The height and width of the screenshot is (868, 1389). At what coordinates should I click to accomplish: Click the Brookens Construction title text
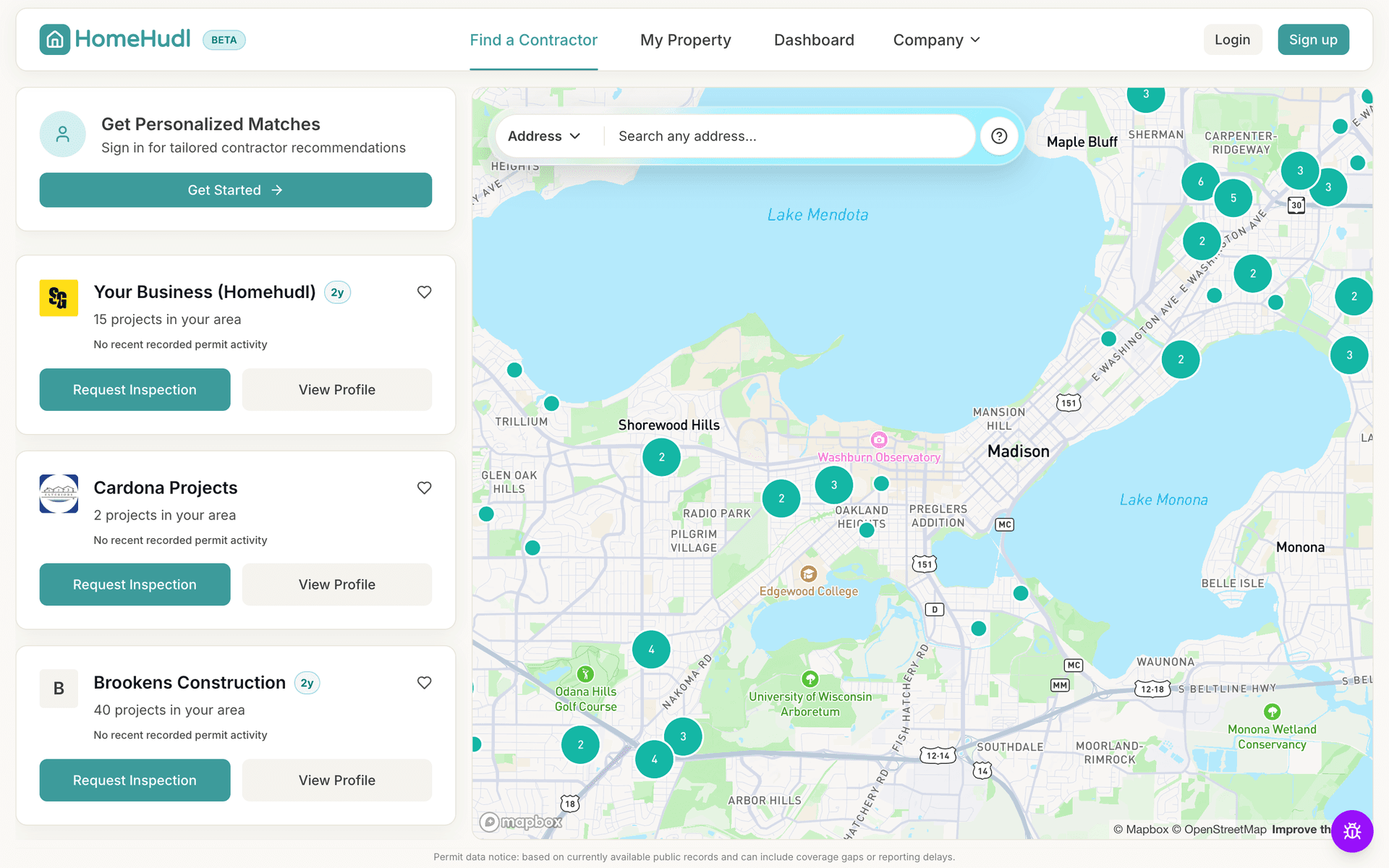pyautogui.click(x=190, y=683)
